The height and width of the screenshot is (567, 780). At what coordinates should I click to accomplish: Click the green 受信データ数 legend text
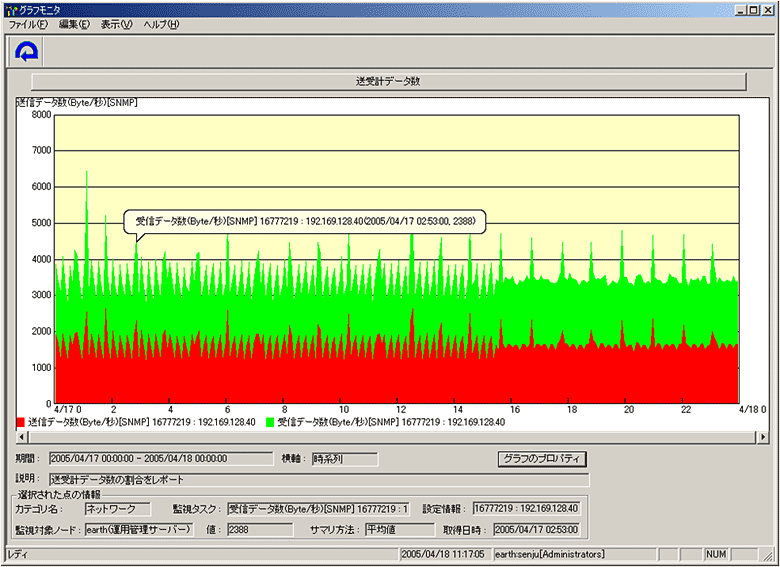[391, 423]
